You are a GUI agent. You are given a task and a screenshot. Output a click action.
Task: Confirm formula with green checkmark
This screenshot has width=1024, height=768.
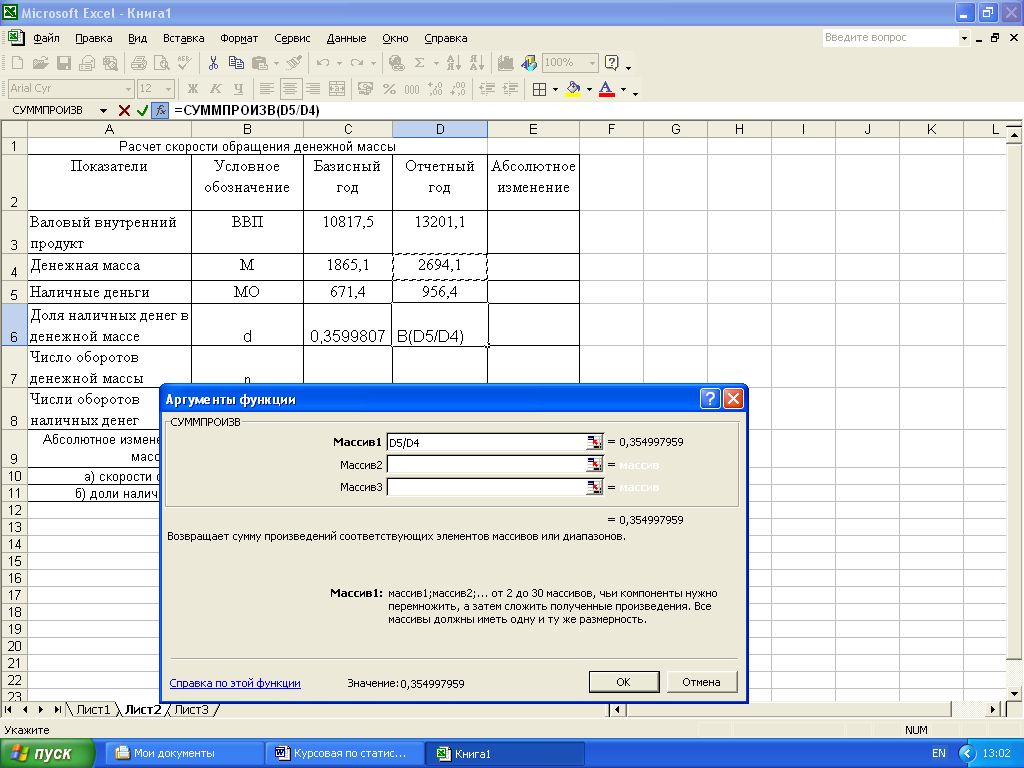142,110
